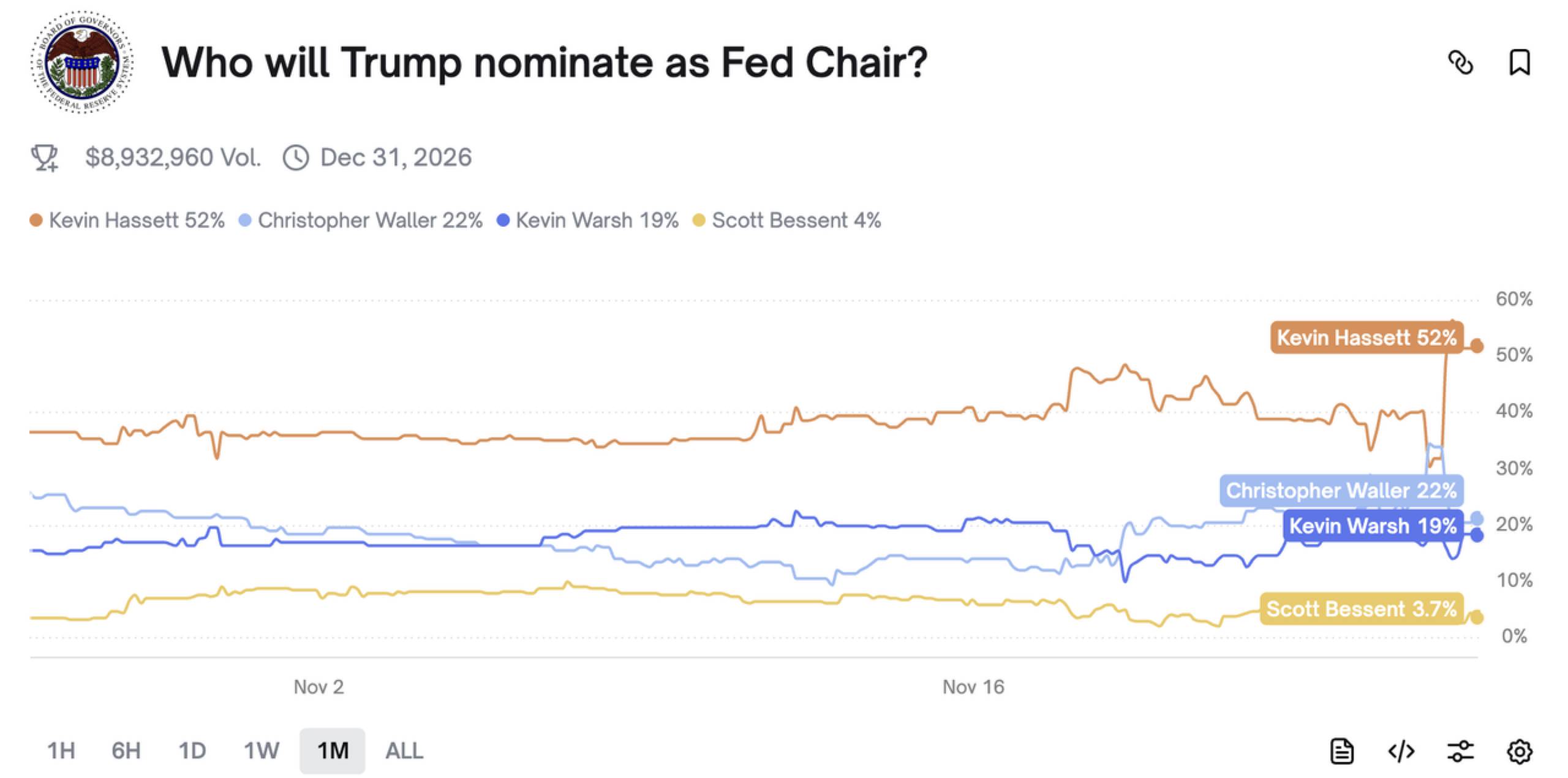
Task: Toggle the Scott Bessent series in the legend
Action: [794, 221]
